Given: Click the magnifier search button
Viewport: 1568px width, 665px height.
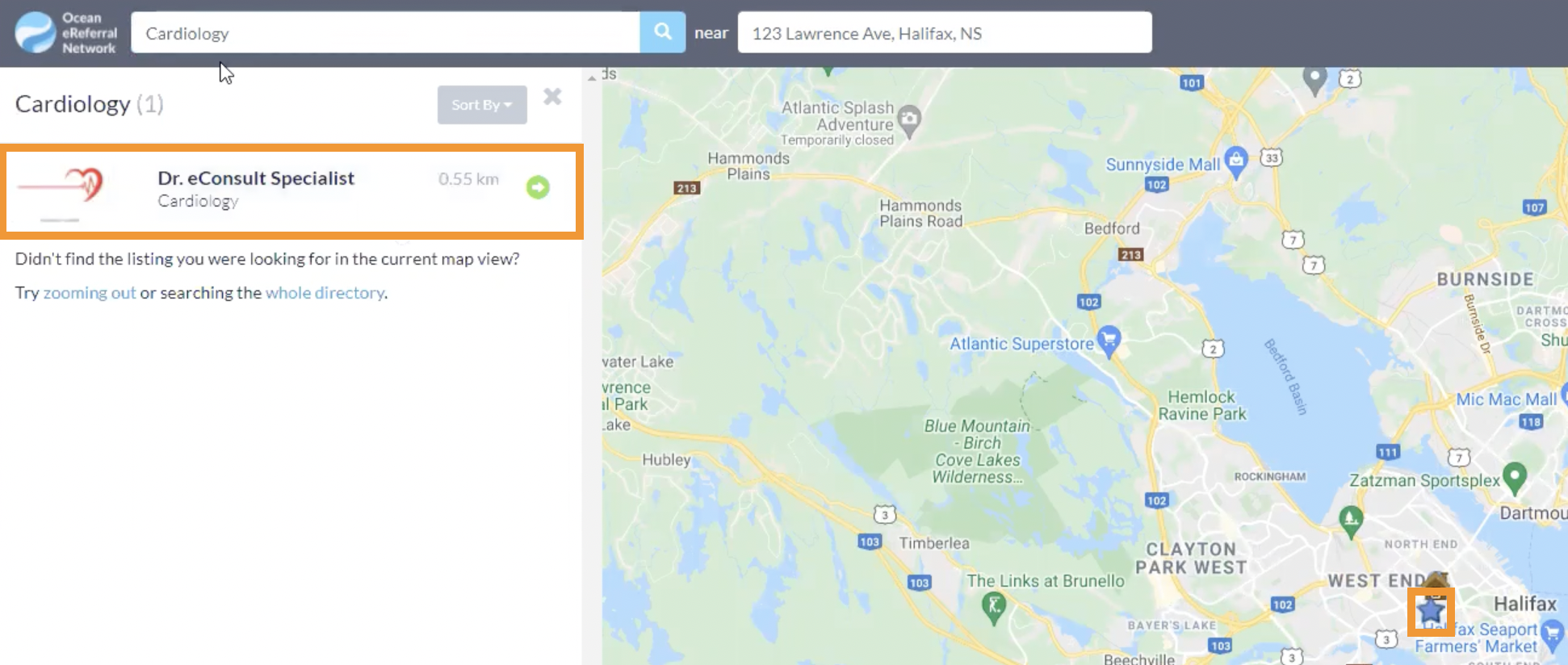Looking at the screenshot, I should [x=663, y=32].
